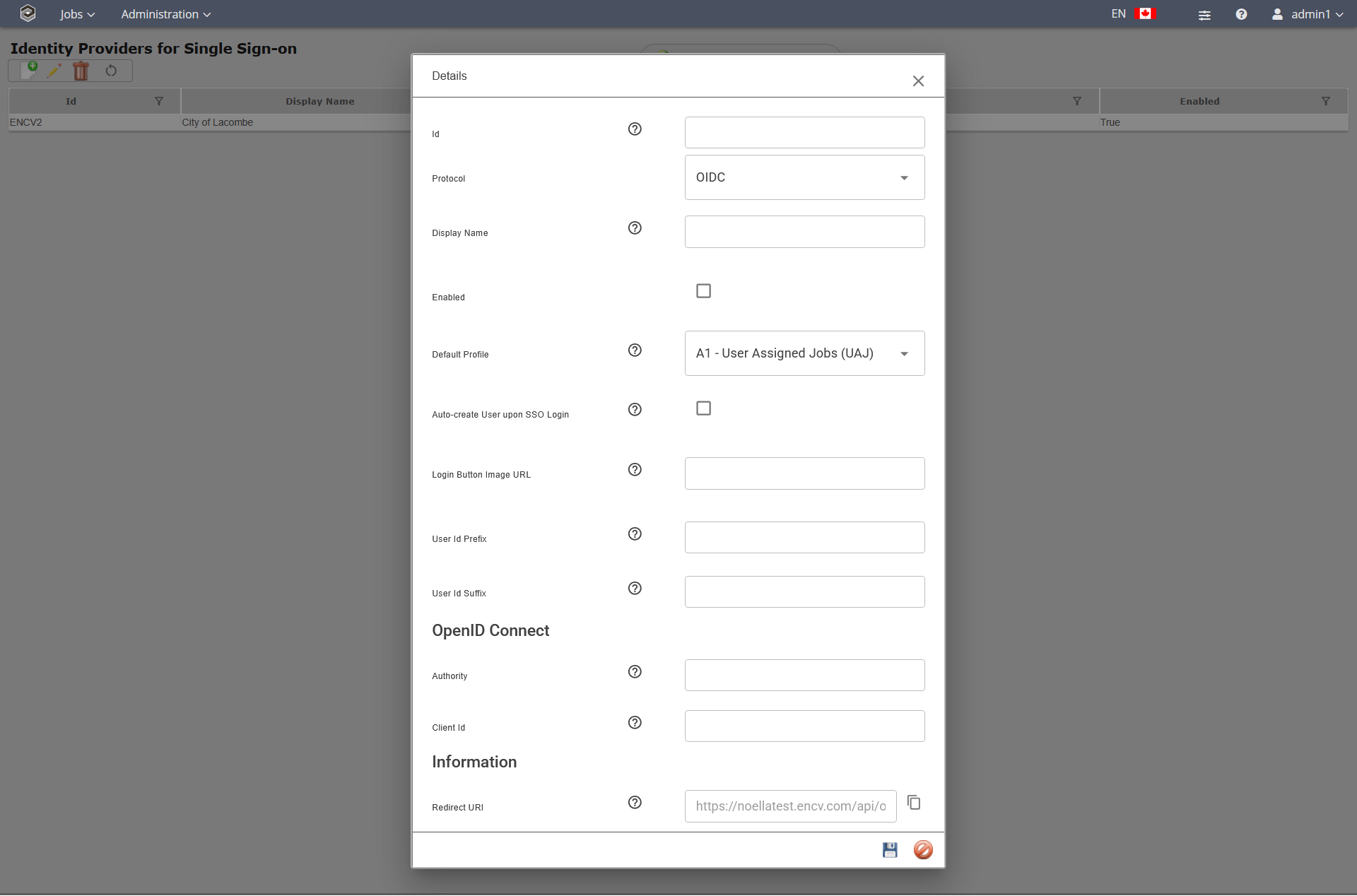Screen dimensions: 1357x896
Task: Close the Details dialog
Action: pyautogui.click(x=918, y=81)
